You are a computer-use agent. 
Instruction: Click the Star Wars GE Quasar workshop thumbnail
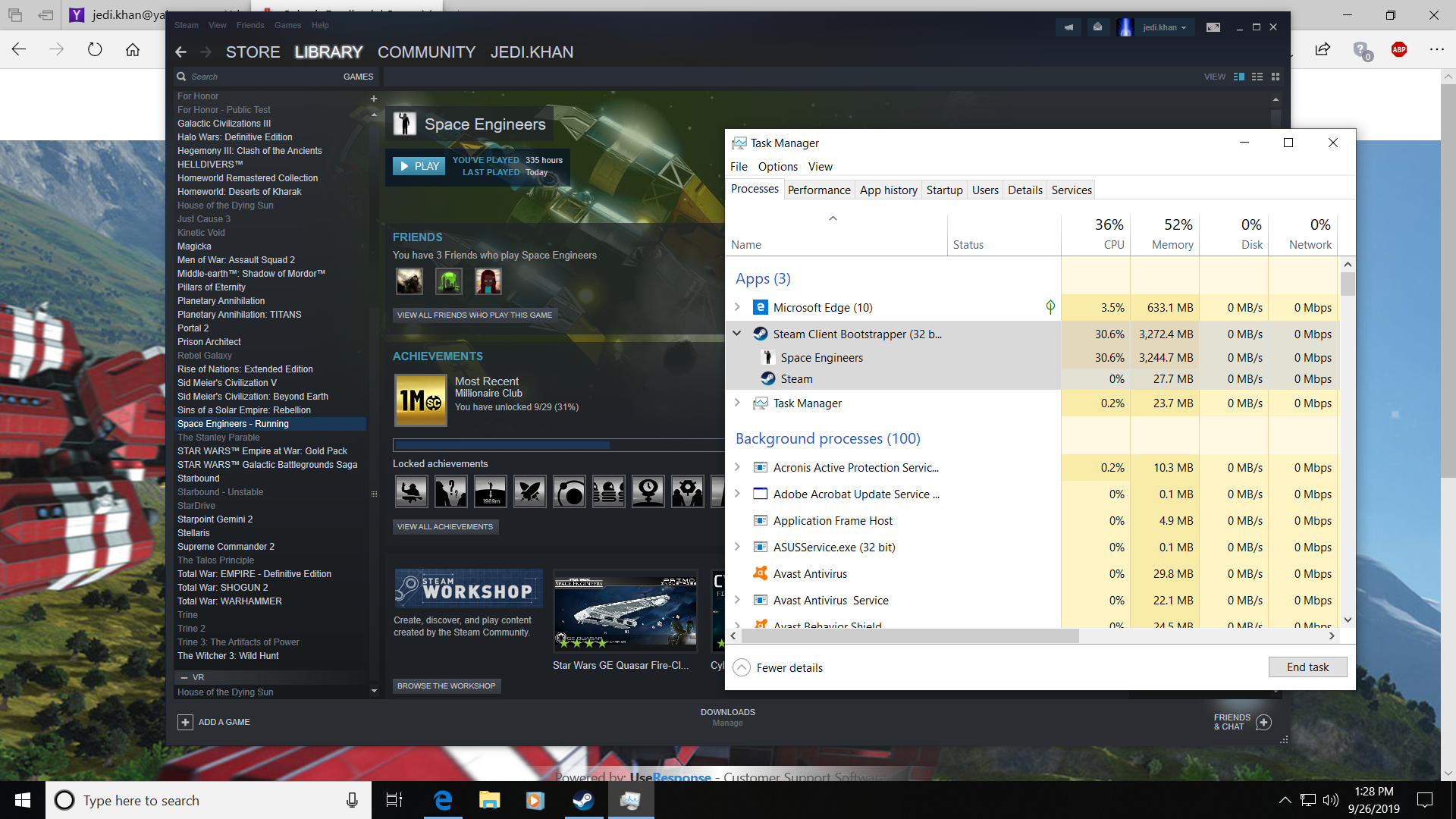pos(625,611)
